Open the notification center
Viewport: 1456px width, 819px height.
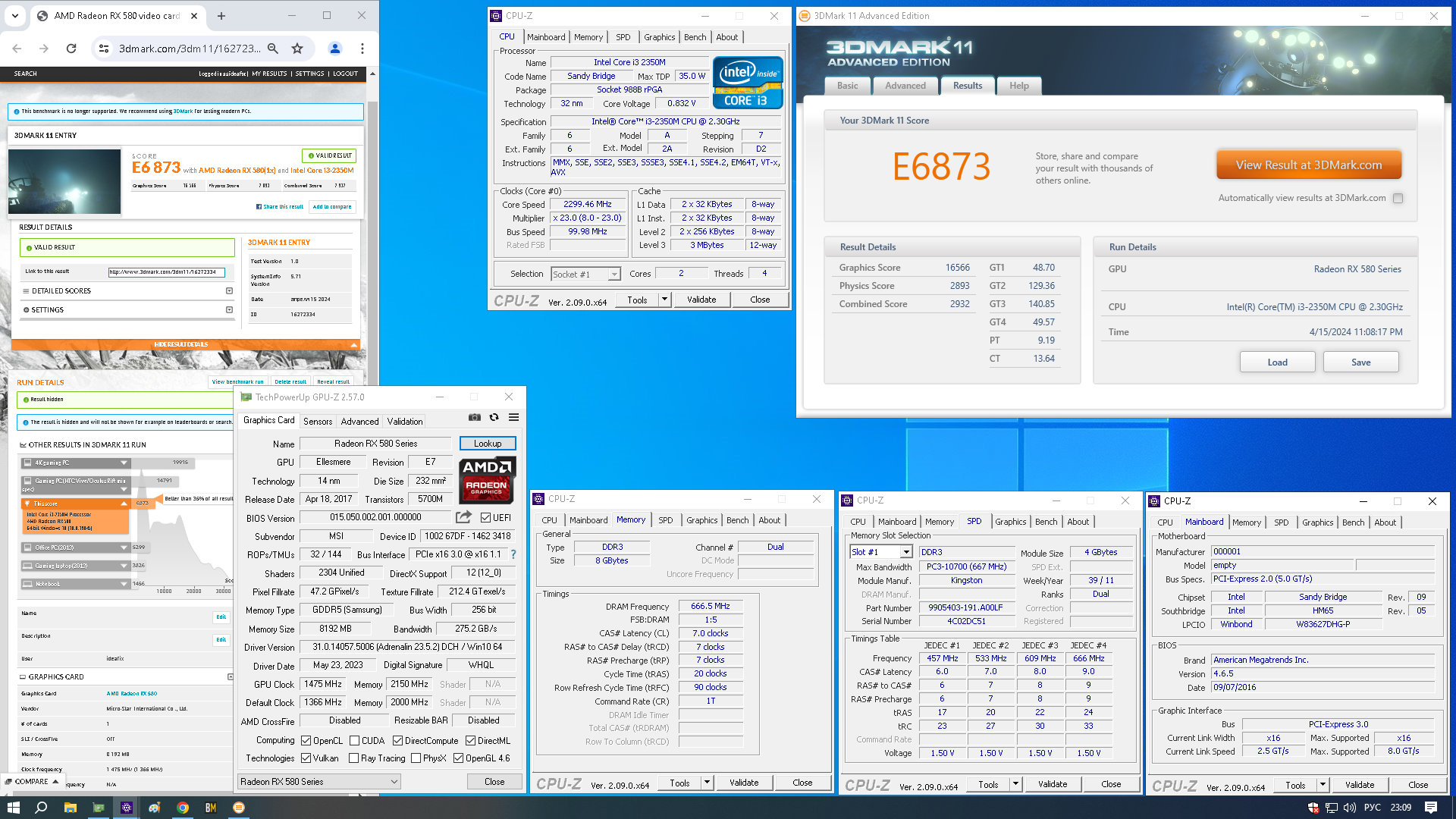[1431, 808]
